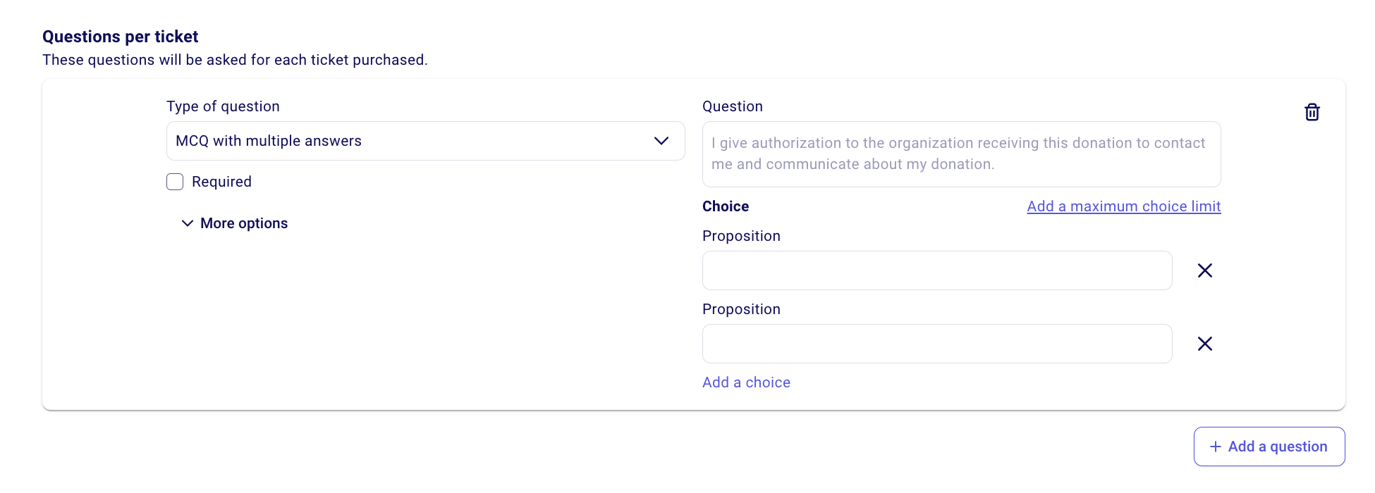Click the chevron icon beside More options
Screen dimensions: 1375x493
(187, 224)
